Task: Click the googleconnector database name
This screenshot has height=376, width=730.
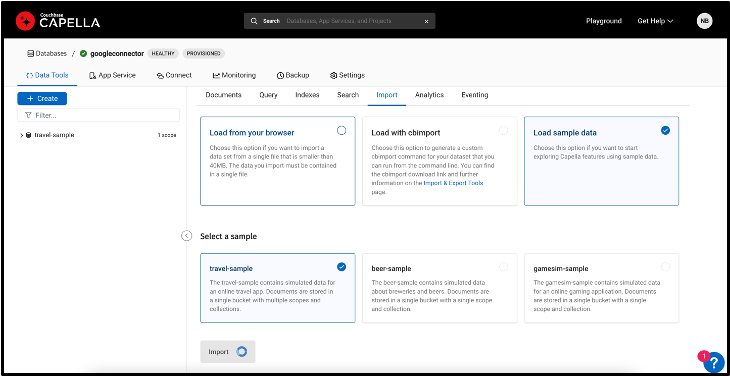Action: click(117, 54)
